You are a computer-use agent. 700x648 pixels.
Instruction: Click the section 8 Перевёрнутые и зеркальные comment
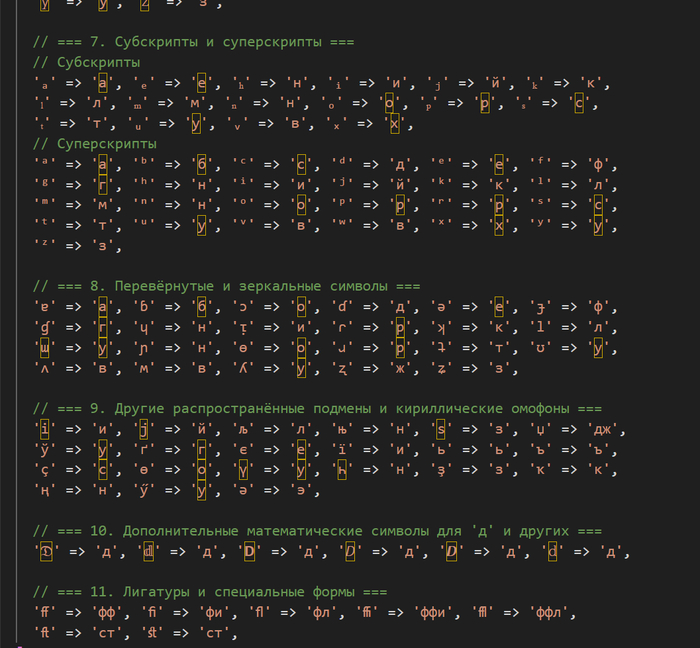coord(220,285)
